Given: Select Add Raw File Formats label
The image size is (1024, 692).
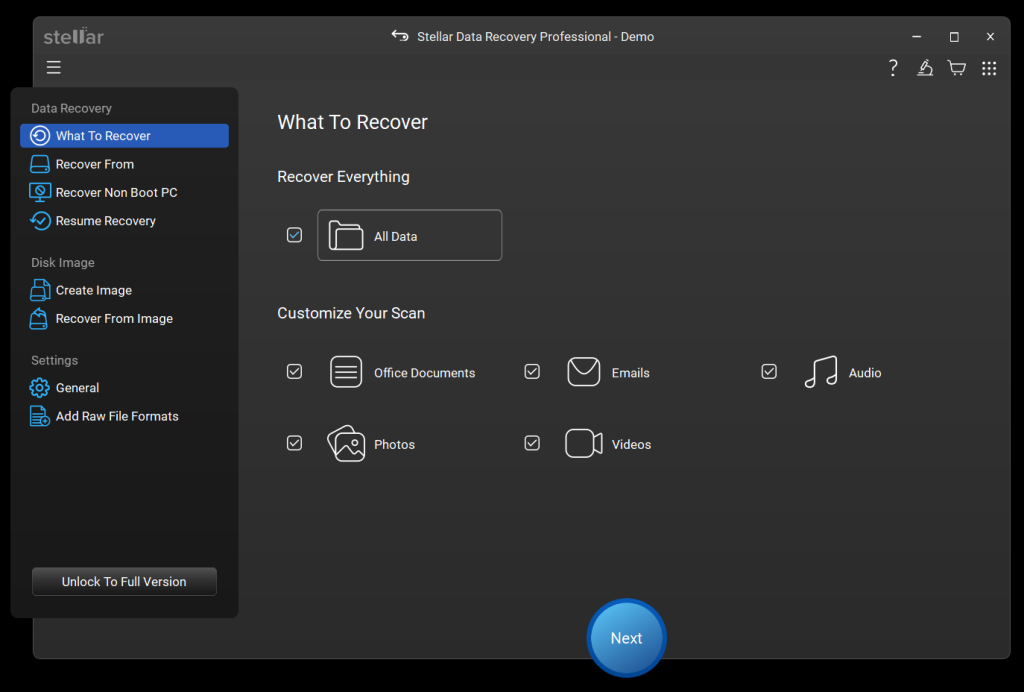Looking at the screenshot, I should click(x=117, y=416).
